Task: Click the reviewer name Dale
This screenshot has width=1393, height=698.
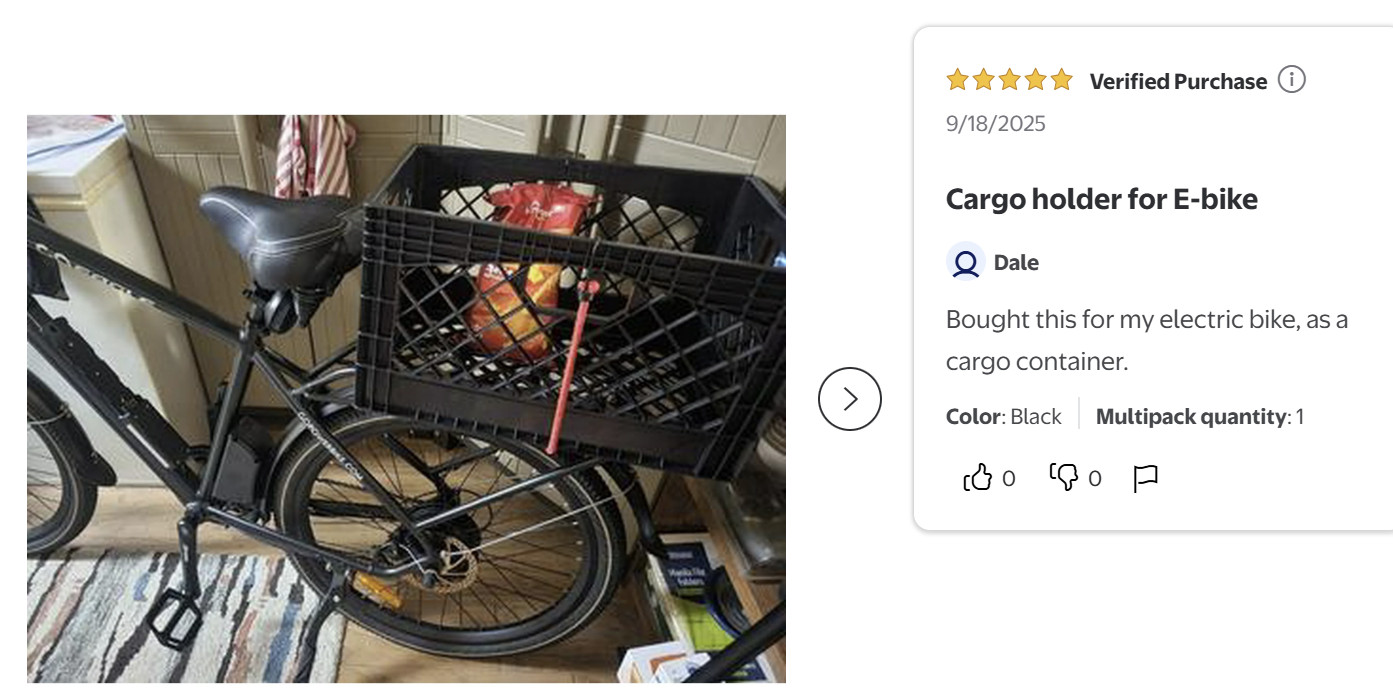Action: pyautogui.click(x=1016, y=263)
